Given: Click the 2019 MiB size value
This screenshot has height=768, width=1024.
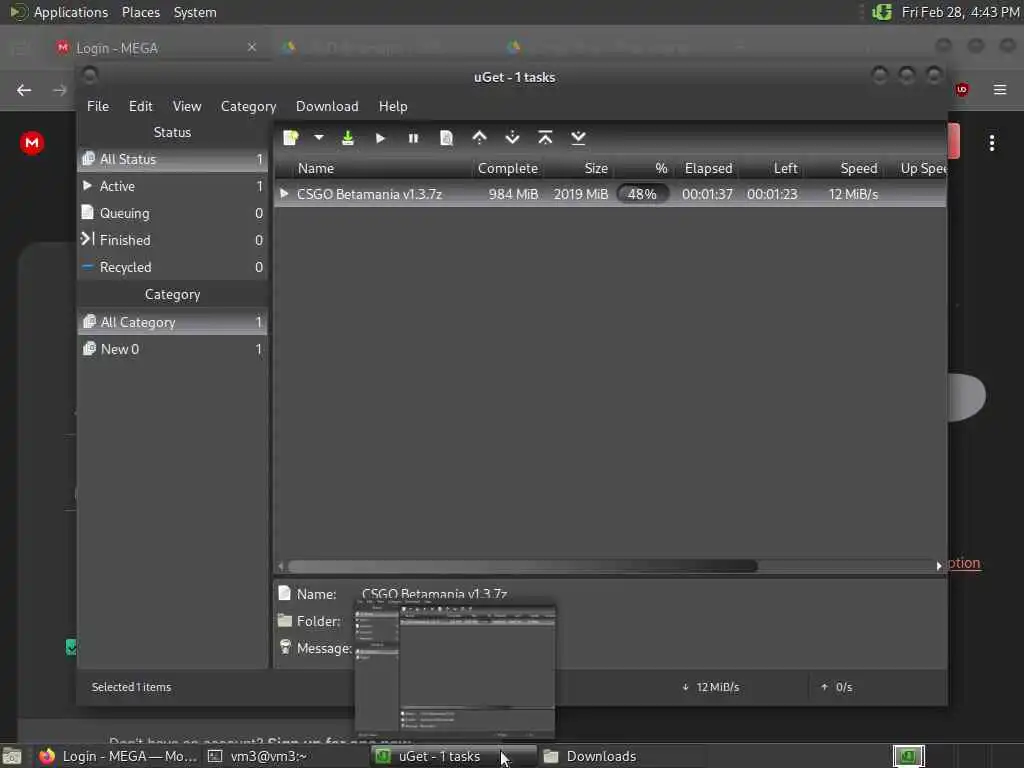Looking at the screenshot, I should (x=581, y=194).
